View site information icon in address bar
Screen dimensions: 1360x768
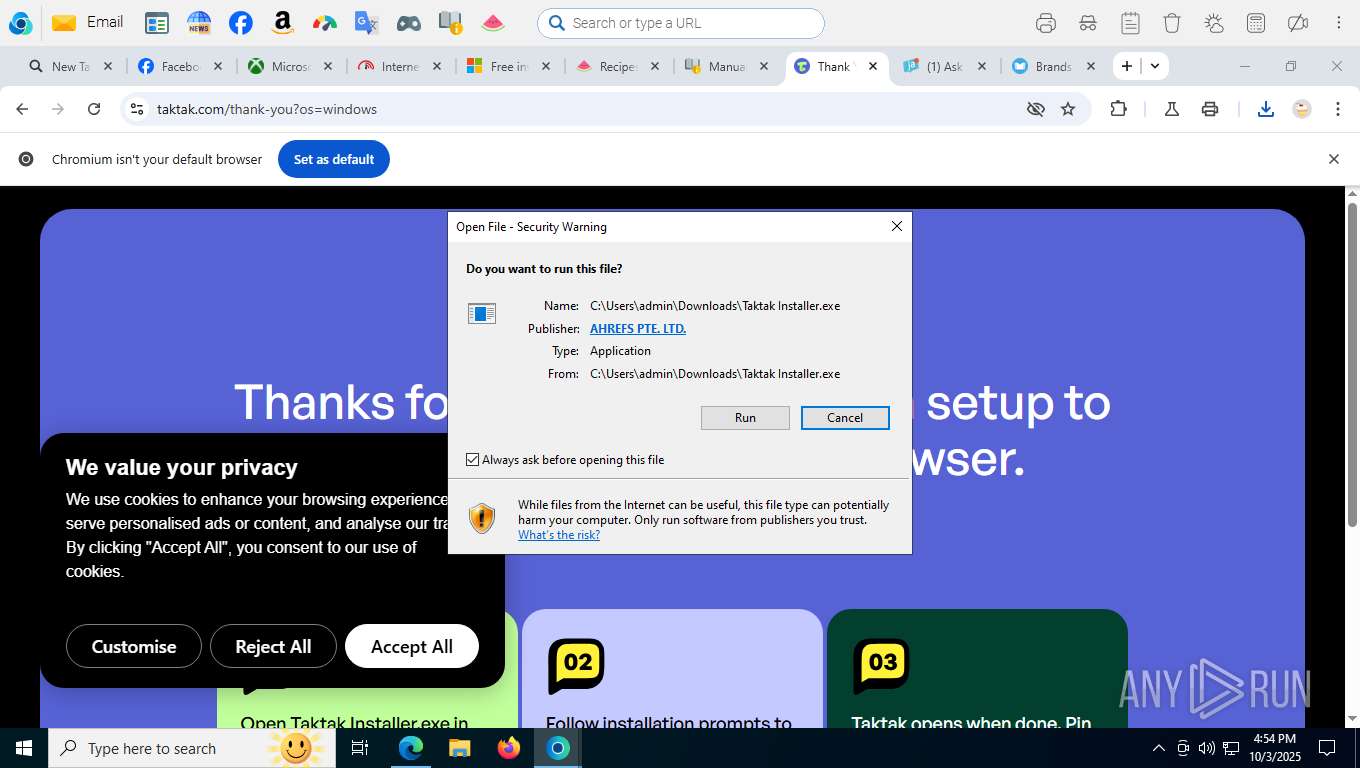click(137, 109)
